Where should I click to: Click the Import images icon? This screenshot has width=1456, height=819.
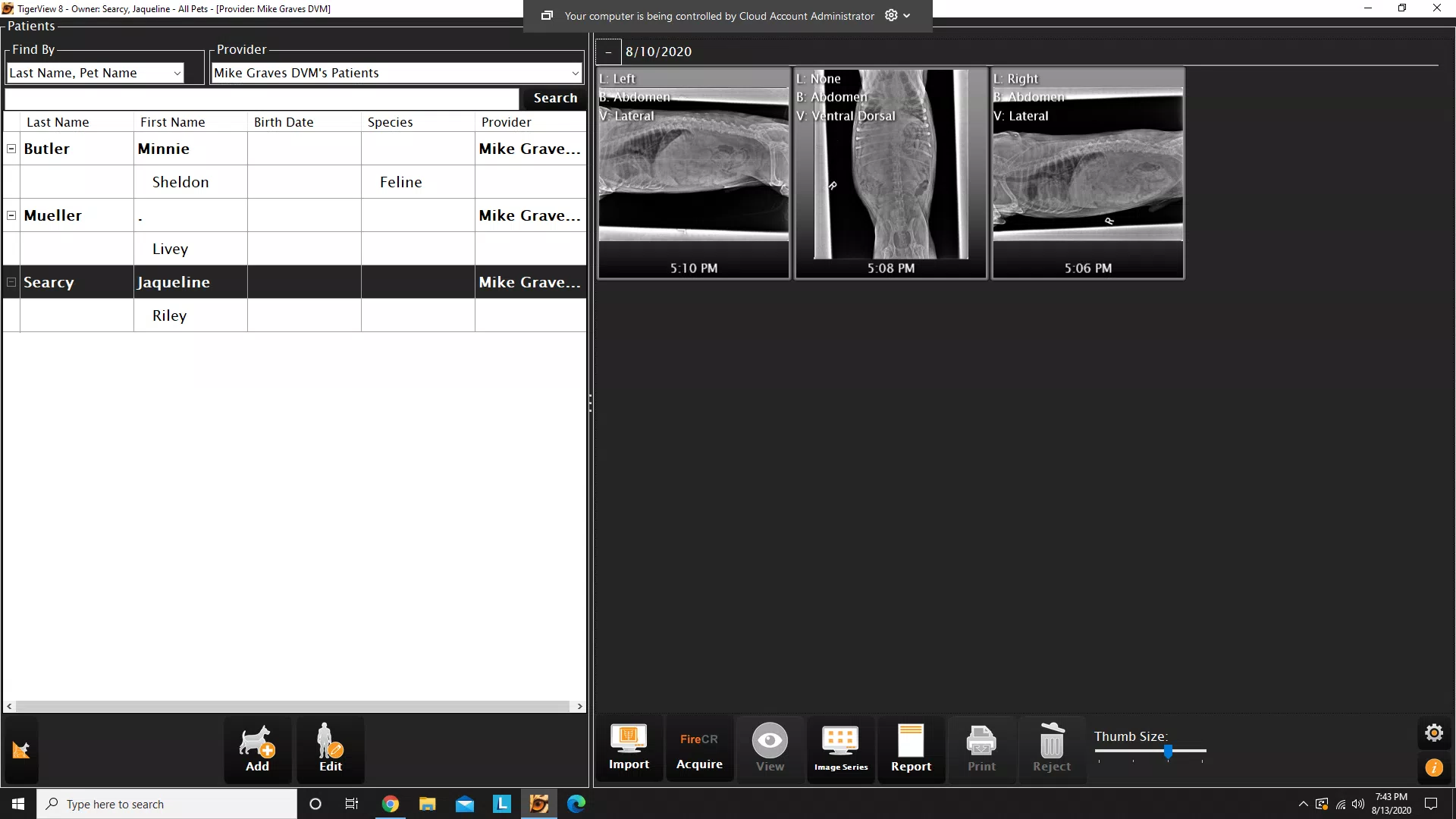point(629,748)
